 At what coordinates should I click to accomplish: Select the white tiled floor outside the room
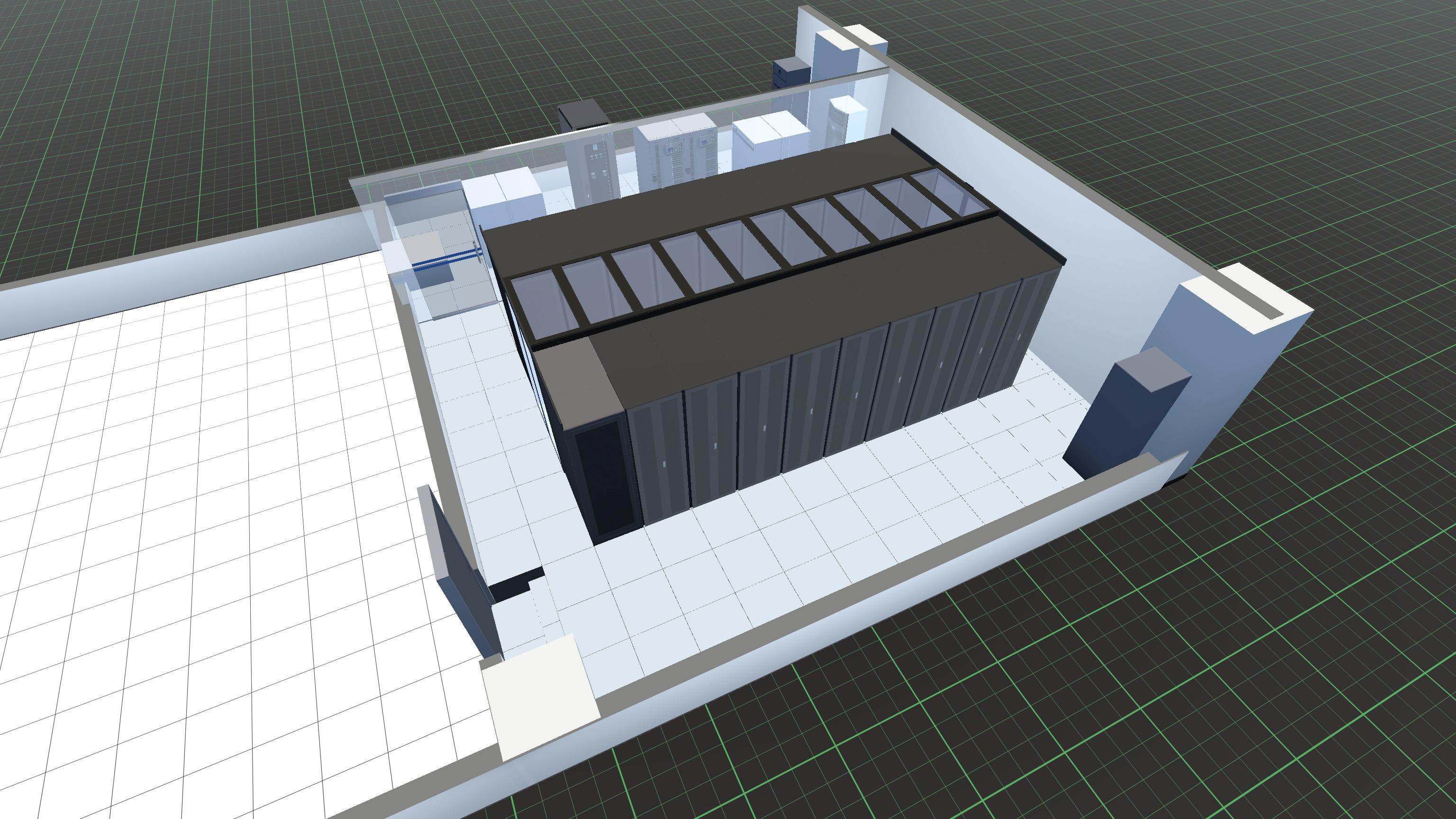tap(198, 509)
